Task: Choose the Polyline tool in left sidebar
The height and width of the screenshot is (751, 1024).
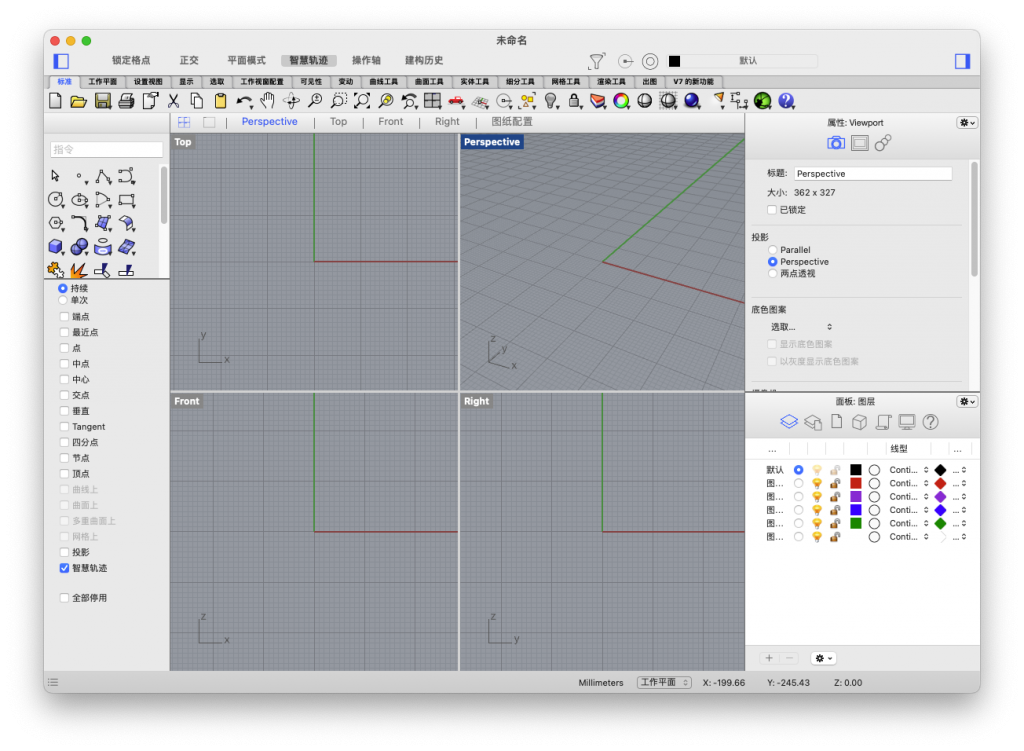Action: click(103, 176)
